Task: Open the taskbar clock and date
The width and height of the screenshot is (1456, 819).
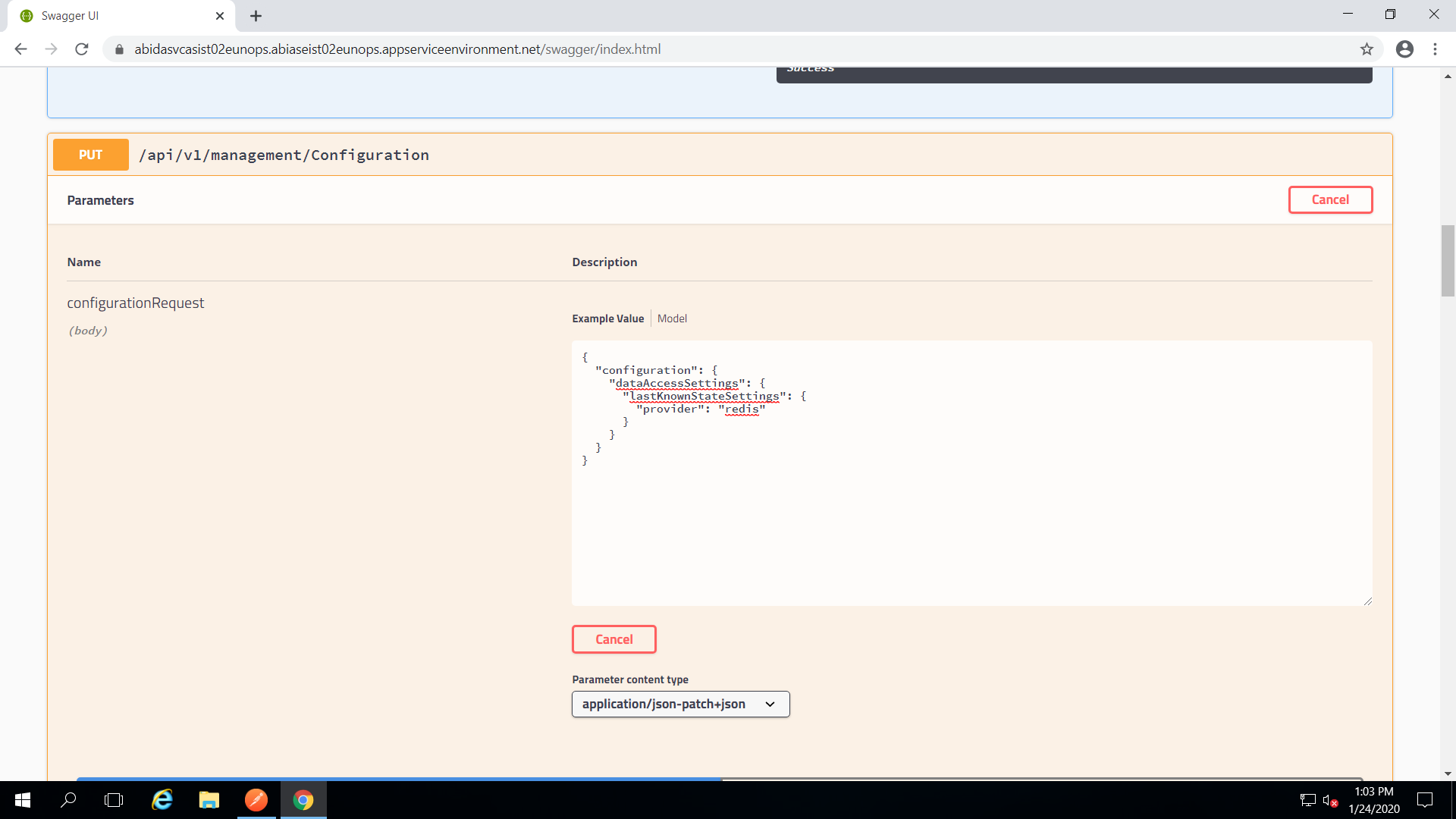Action: click(1373, 800)
